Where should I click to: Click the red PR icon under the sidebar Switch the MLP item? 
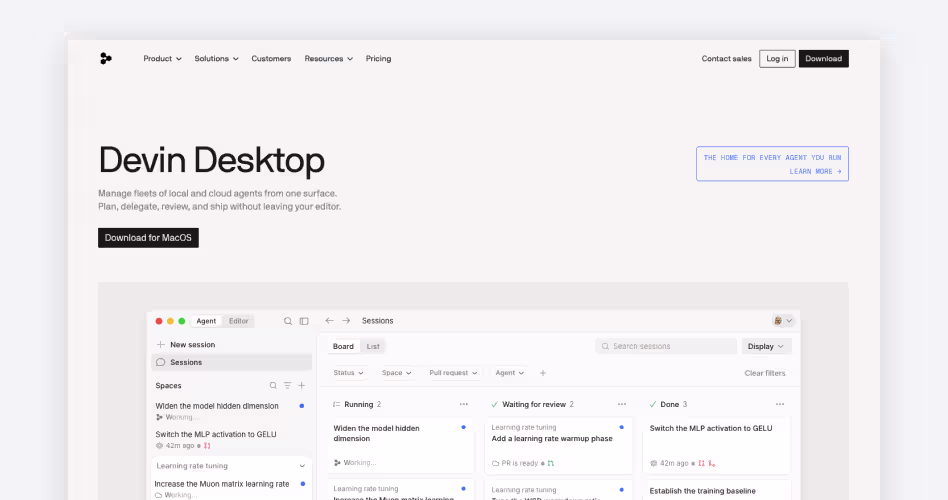pos(207,446)
